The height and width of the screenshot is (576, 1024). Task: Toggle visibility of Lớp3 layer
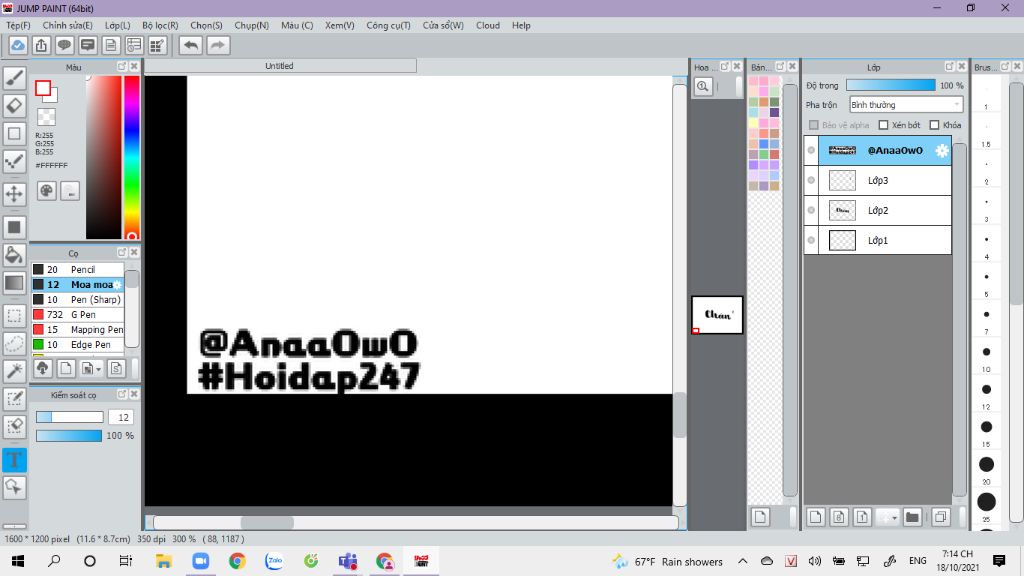pyautogui.click(x=811, y=180)
